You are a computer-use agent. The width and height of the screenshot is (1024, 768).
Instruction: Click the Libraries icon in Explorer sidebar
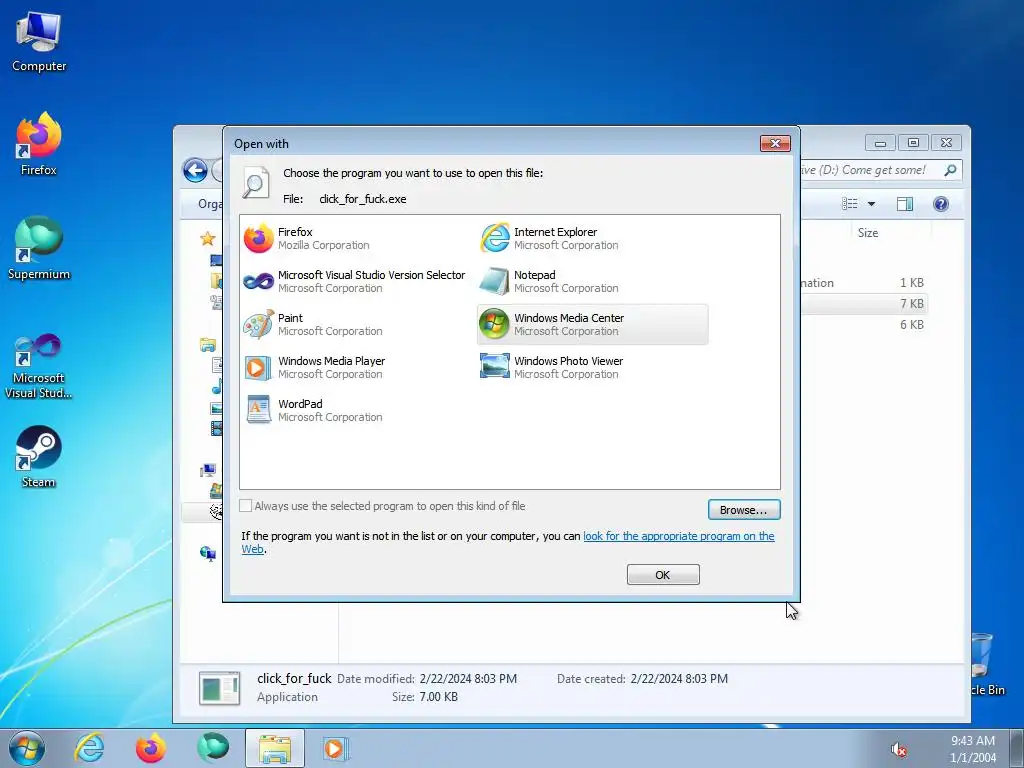point(208,344)
